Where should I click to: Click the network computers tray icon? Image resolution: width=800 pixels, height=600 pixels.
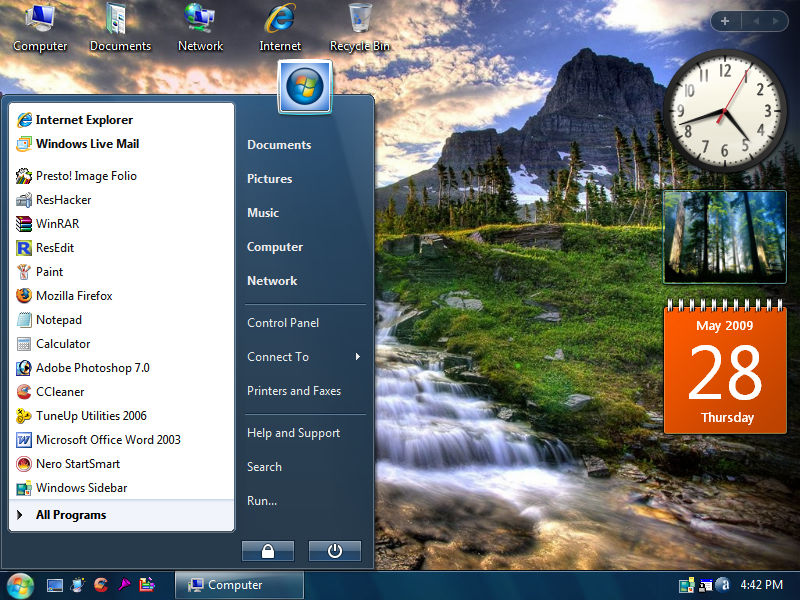705,585
